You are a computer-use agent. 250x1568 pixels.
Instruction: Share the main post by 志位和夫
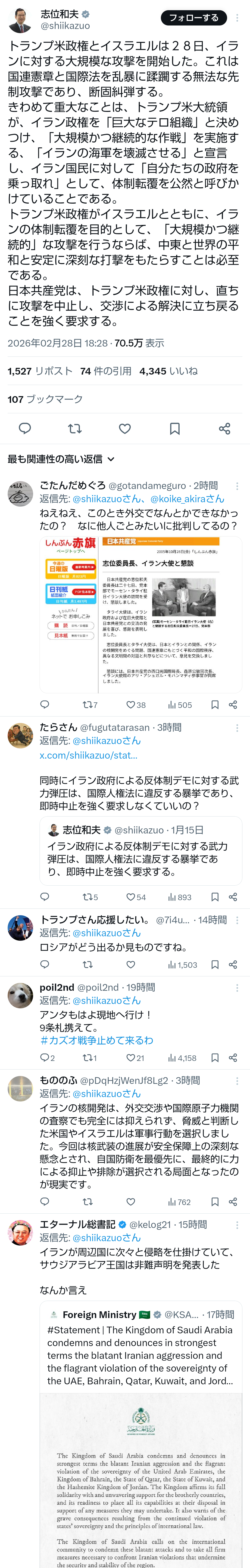coord(225,429)
